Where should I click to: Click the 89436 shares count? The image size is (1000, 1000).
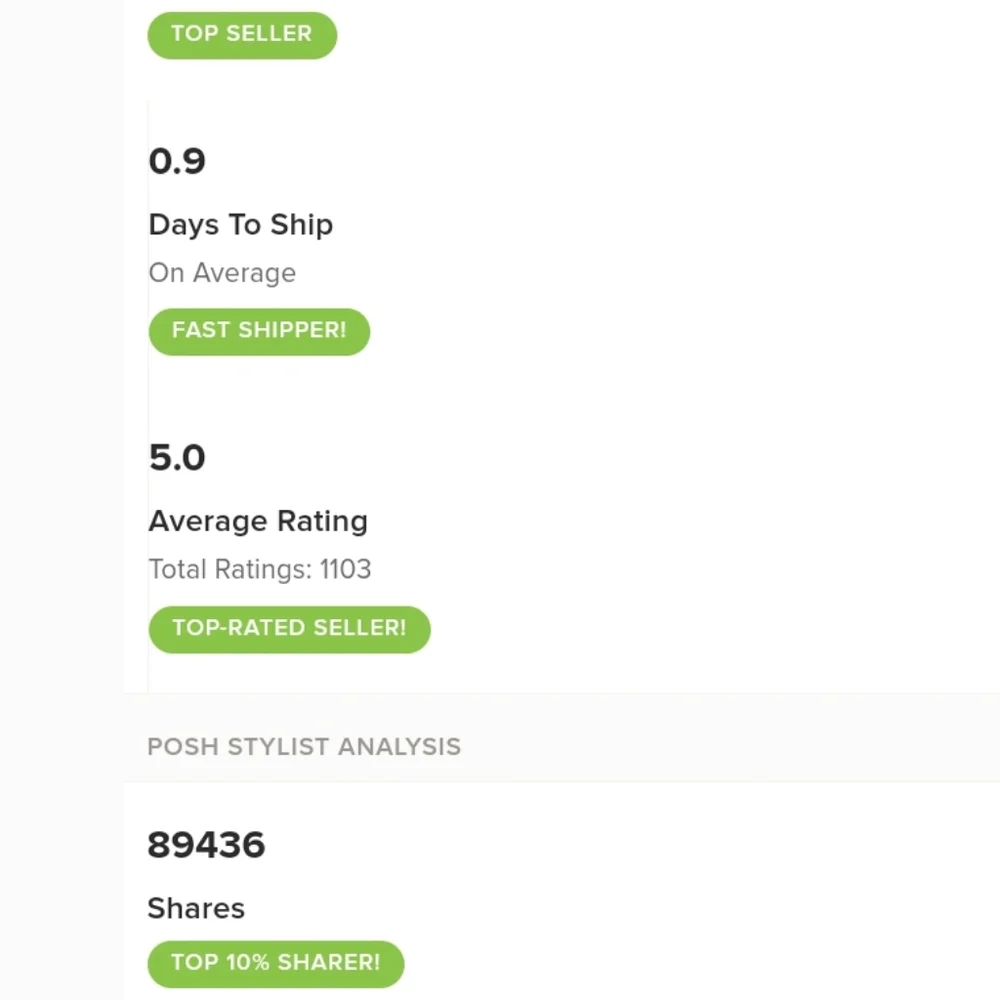click(x=206, y=845)
